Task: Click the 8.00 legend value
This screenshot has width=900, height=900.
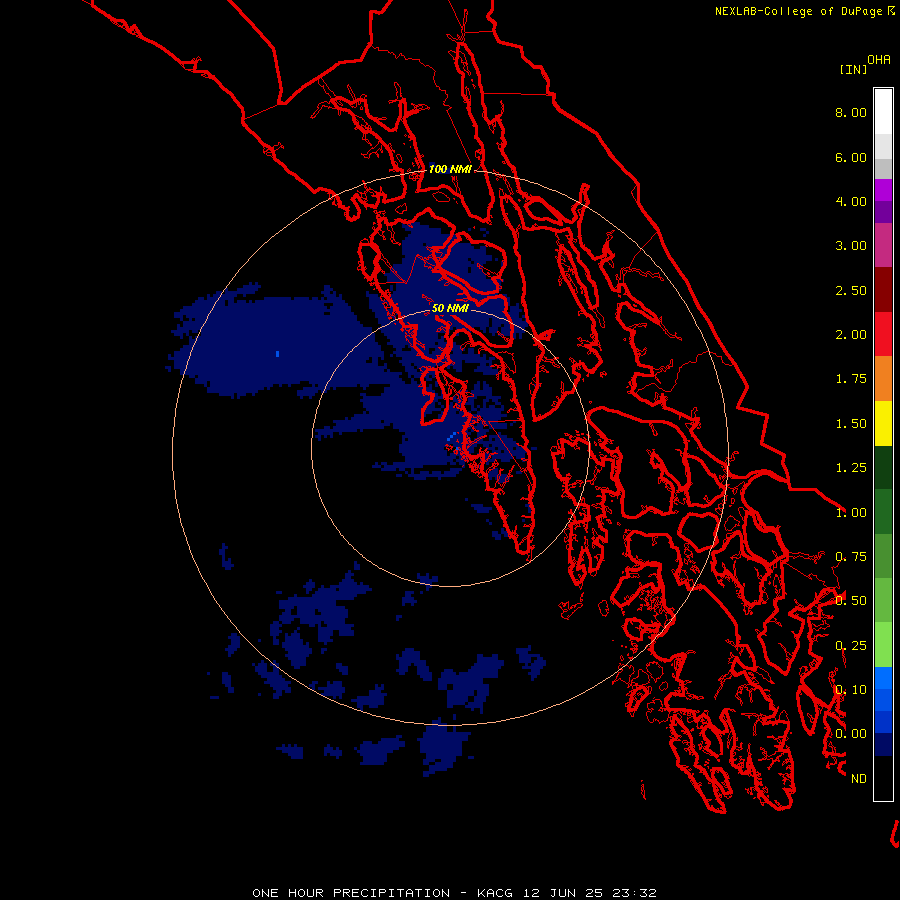Action: 851,112
